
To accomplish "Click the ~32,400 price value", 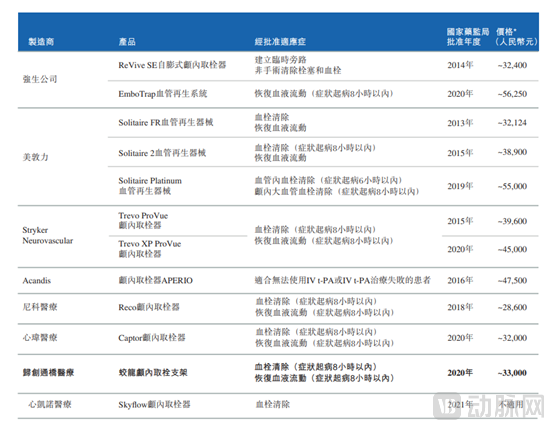I will pos(512,65).
